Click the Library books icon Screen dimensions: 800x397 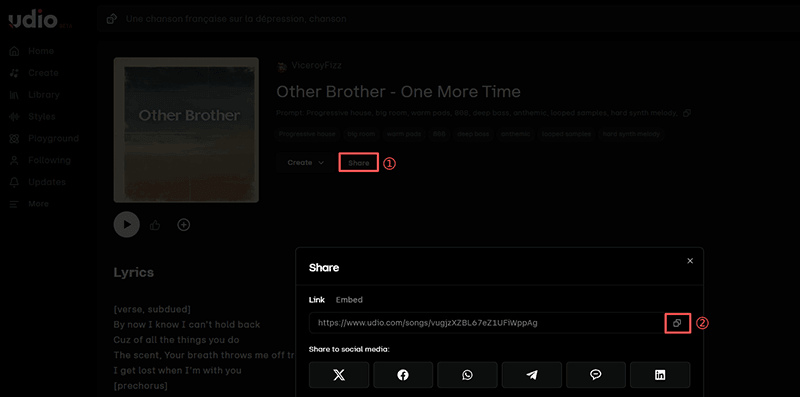[14, 95]
